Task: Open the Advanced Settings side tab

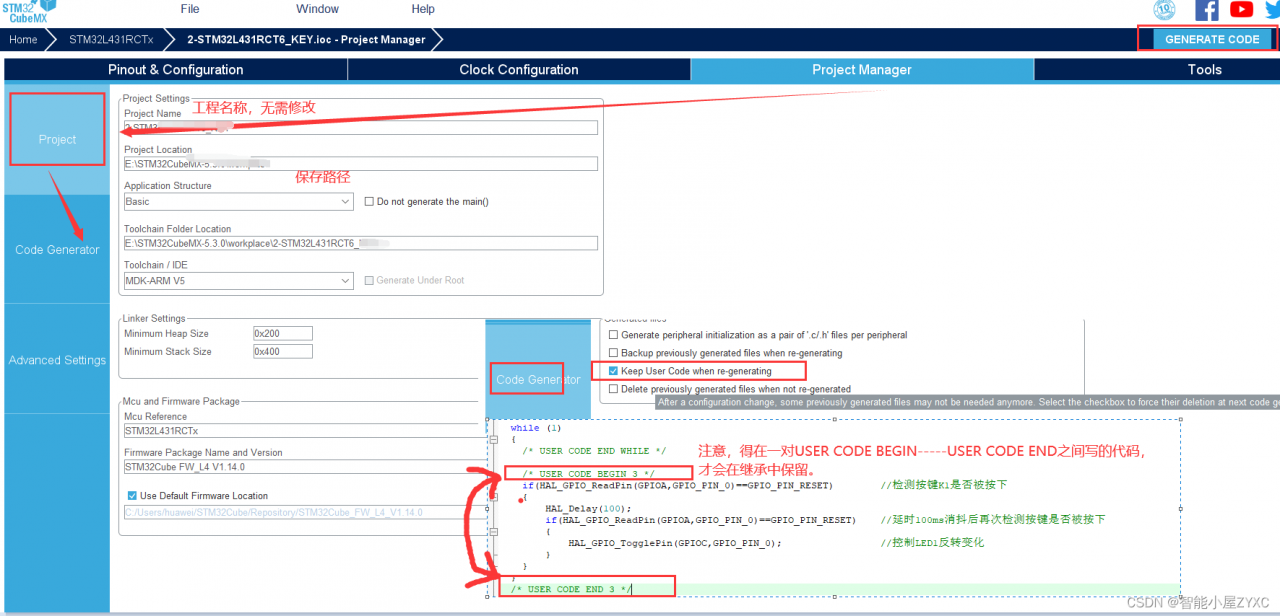Action: [x=57, y=360]
